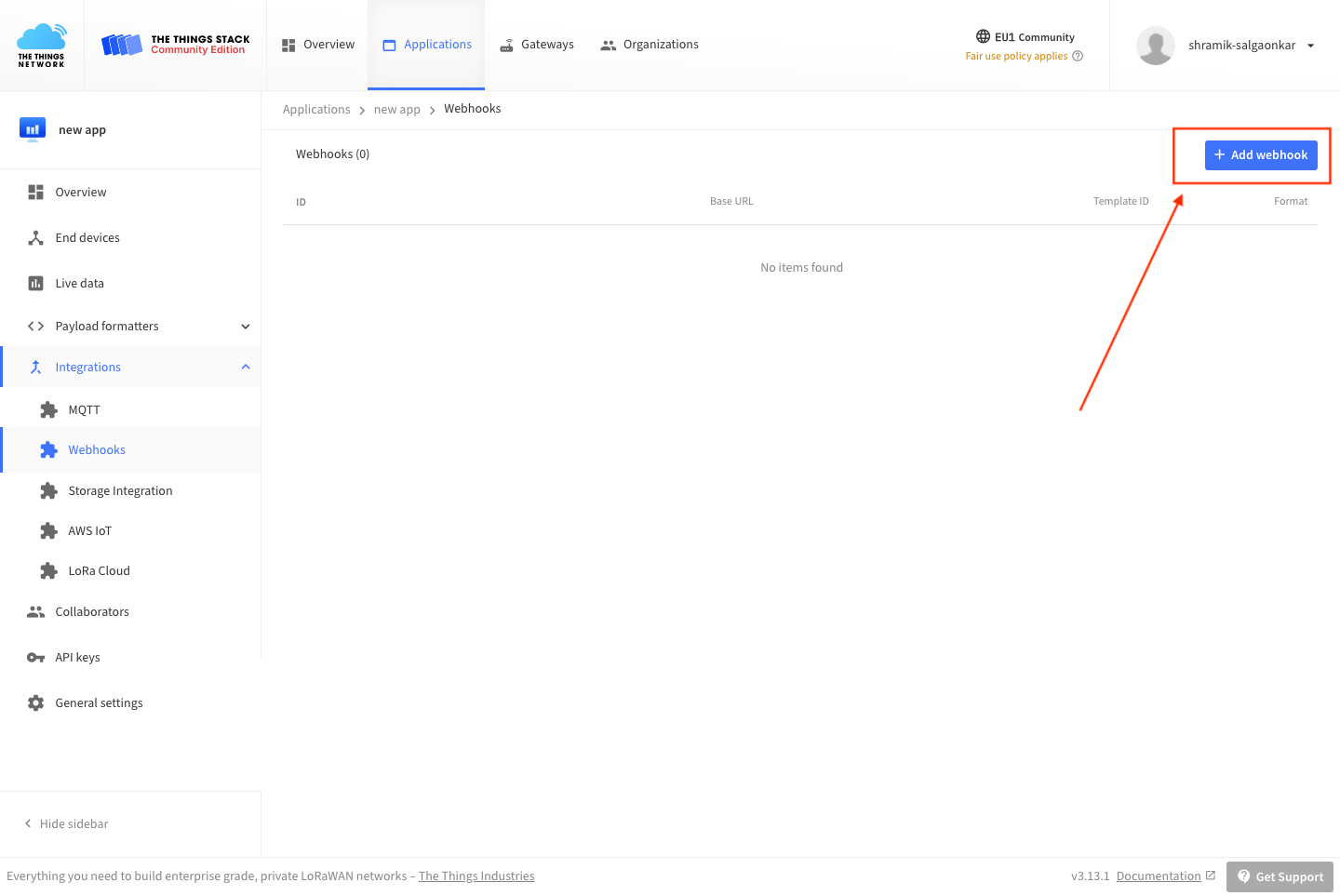The image size is (1340, 896).
Task: Click the new app application icon in sidebar
Action: 33,129
